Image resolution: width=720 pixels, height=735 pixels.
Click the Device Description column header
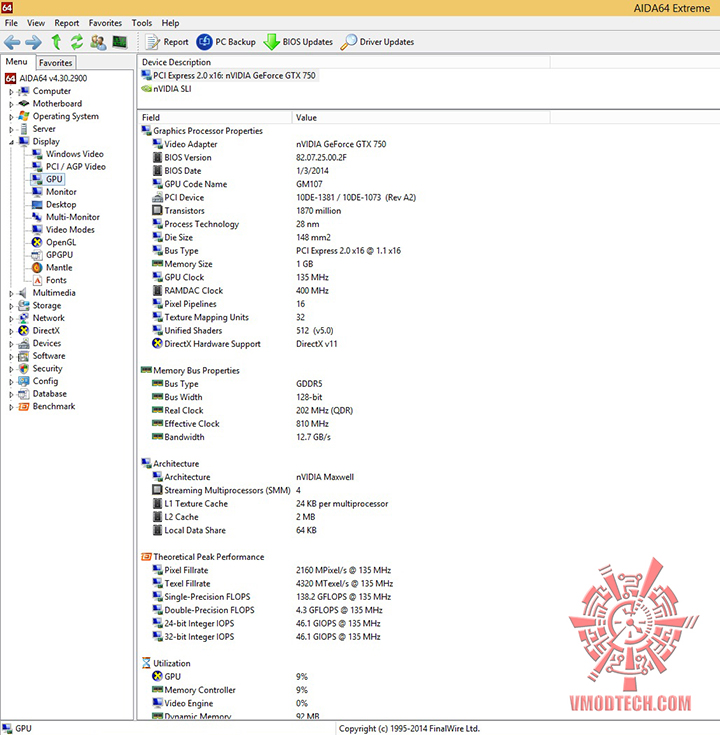[345, 62]
